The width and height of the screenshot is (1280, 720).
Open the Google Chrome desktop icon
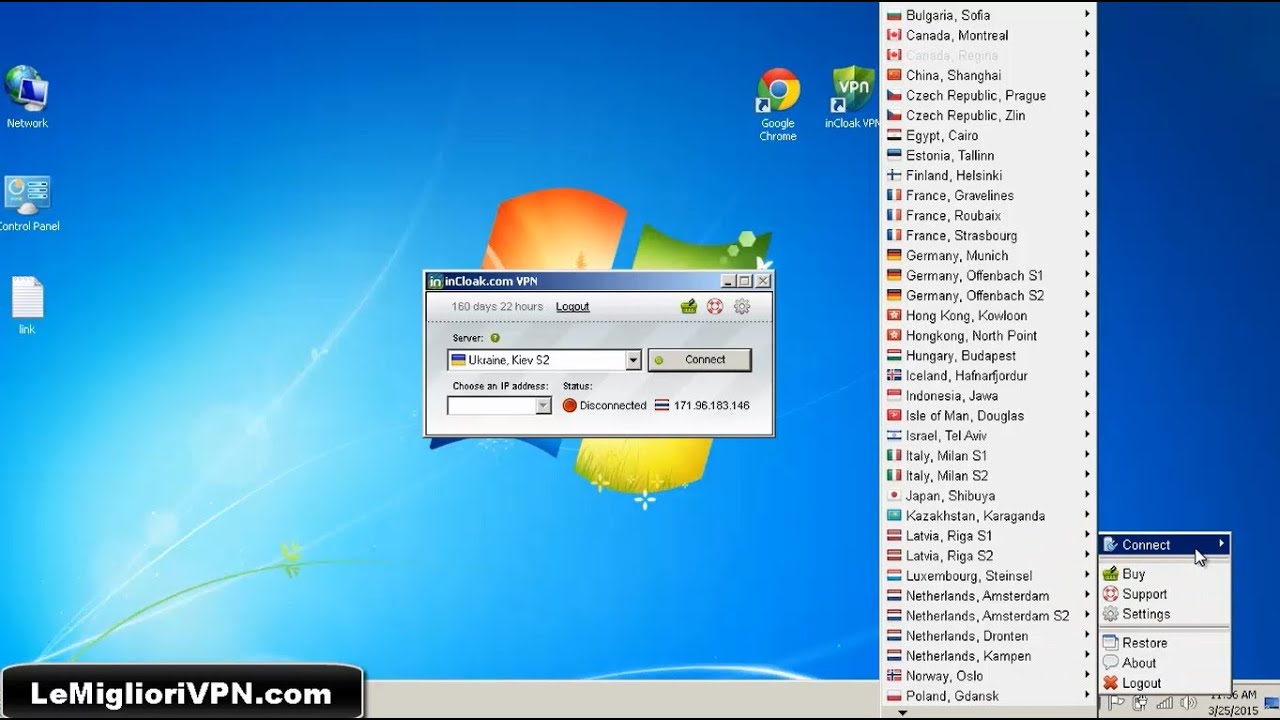(778, 104)
